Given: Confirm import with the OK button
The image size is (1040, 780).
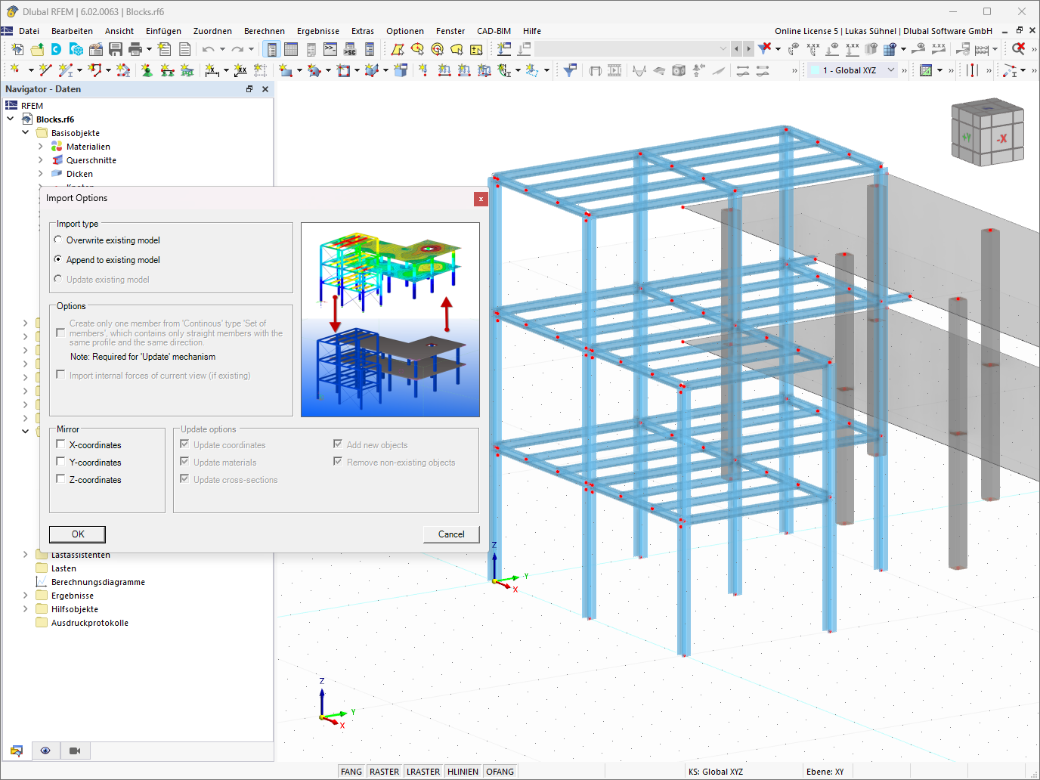Looking at the screenshot, I should coord(78,534).
